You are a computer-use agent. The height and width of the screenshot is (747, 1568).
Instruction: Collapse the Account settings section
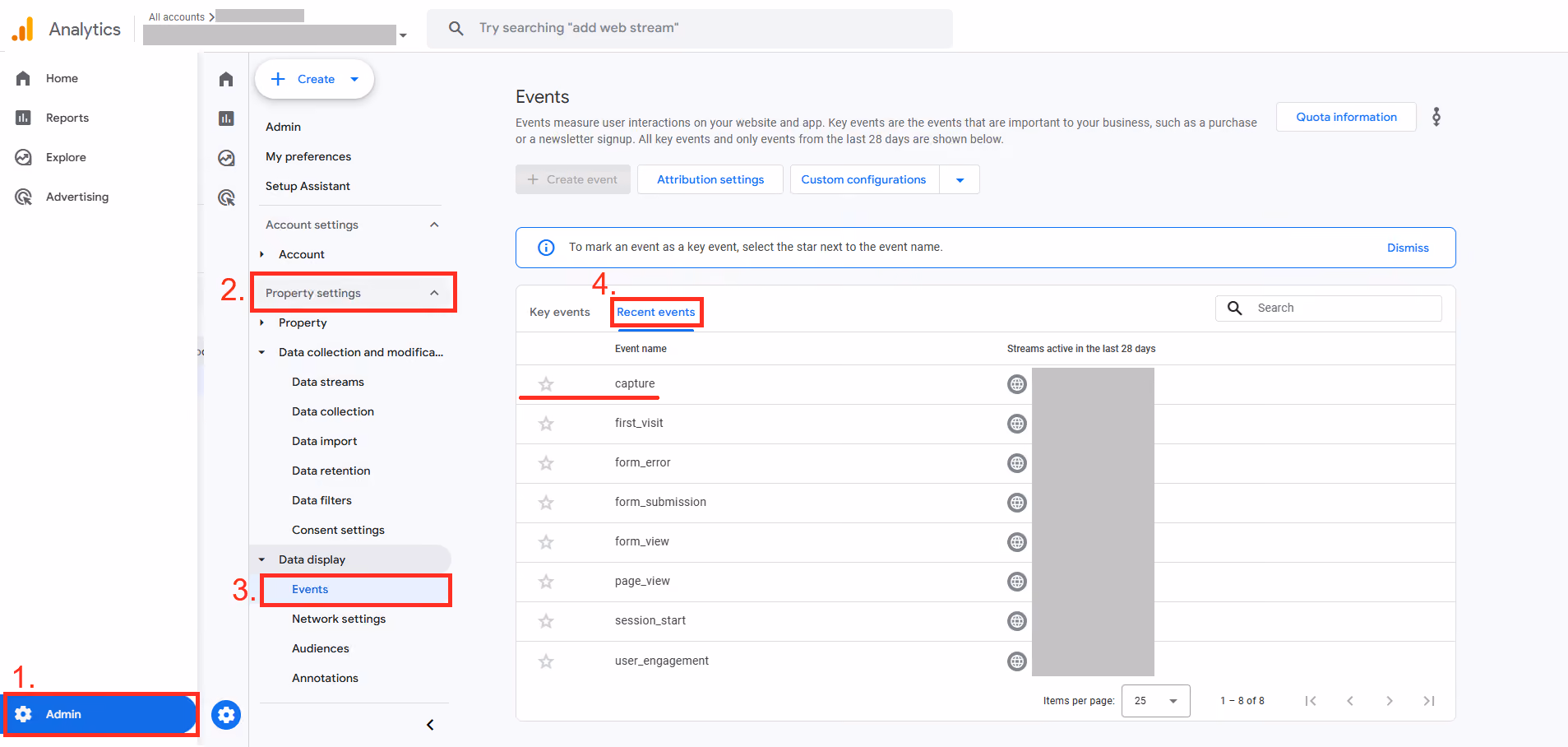(434, 225)
